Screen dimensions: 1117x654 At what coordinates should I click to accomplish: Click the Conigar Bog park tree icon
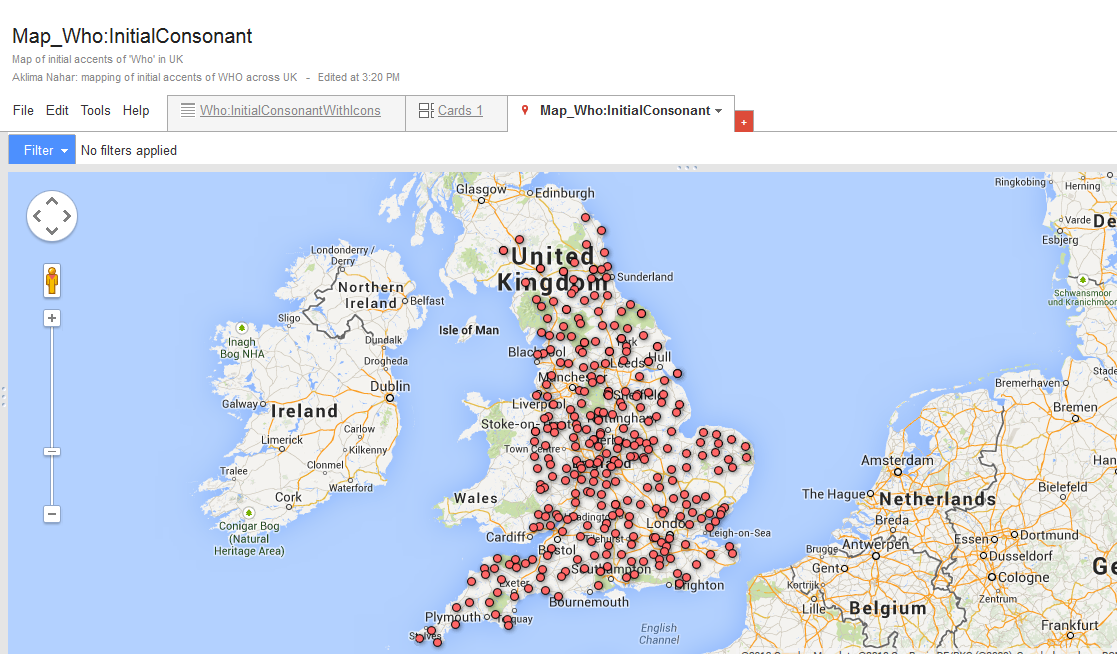coord(249,512)
